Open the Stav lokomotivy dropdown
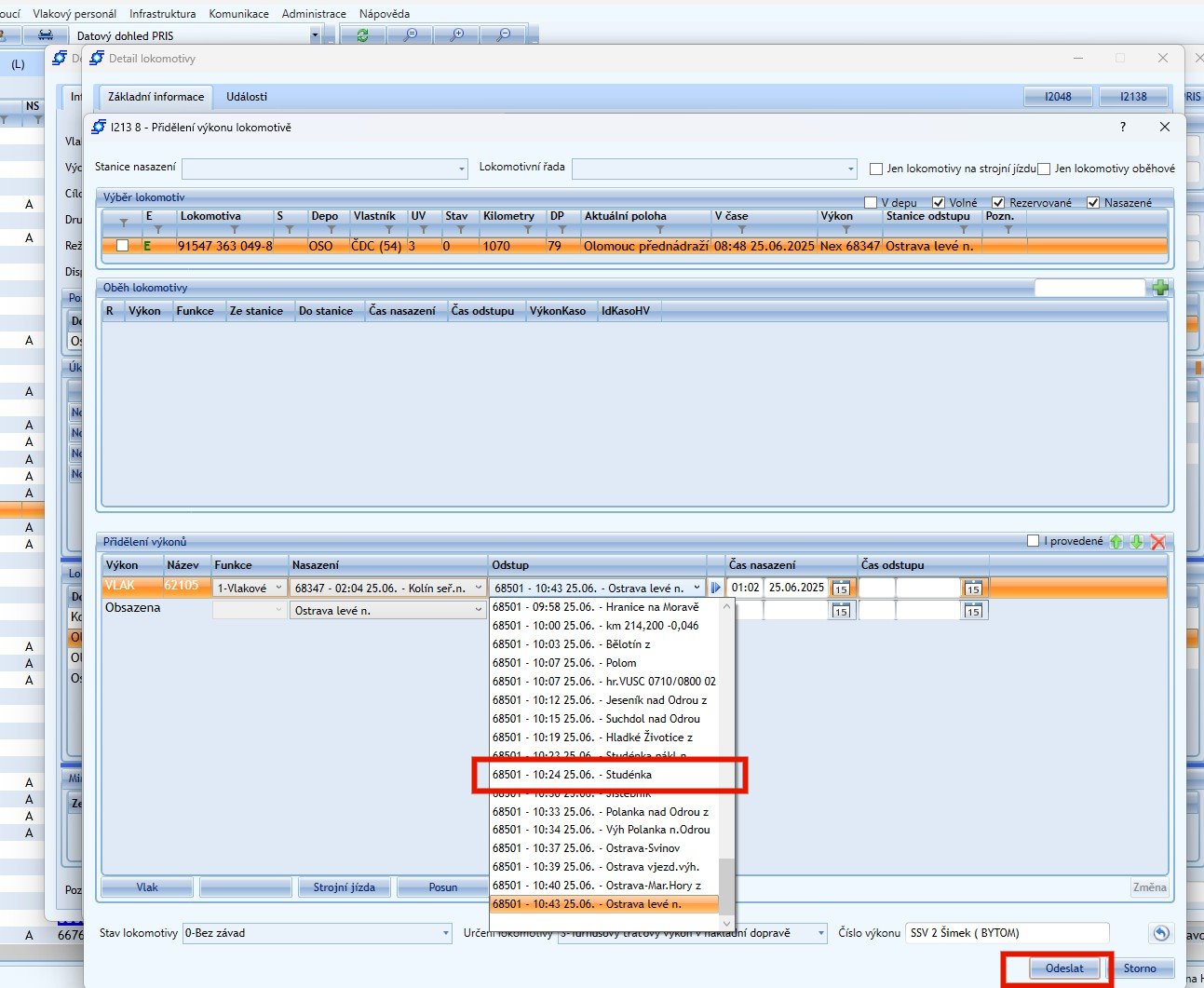Screen dimensions: 1204x988 click(445, 933)
